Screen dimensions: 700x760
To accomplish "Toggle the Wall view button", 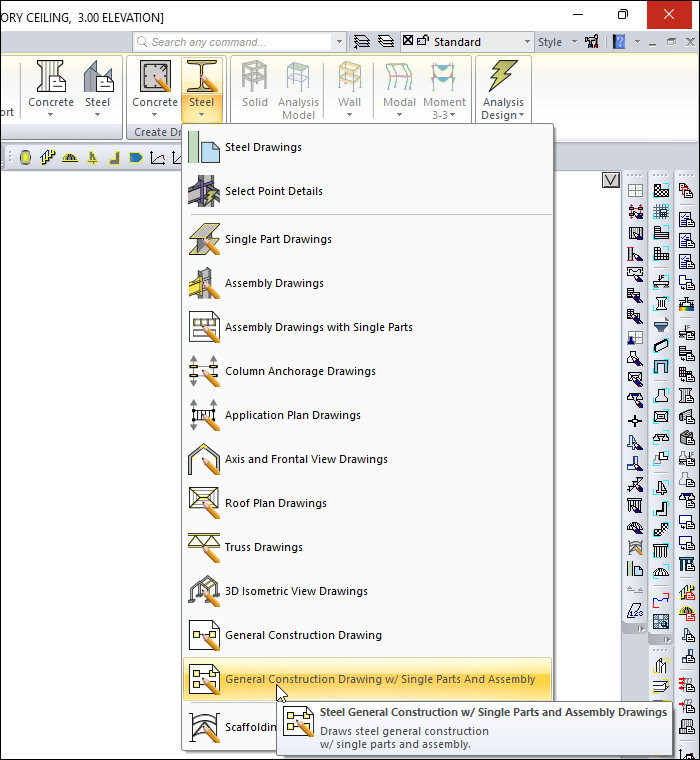I will [349, 88].
